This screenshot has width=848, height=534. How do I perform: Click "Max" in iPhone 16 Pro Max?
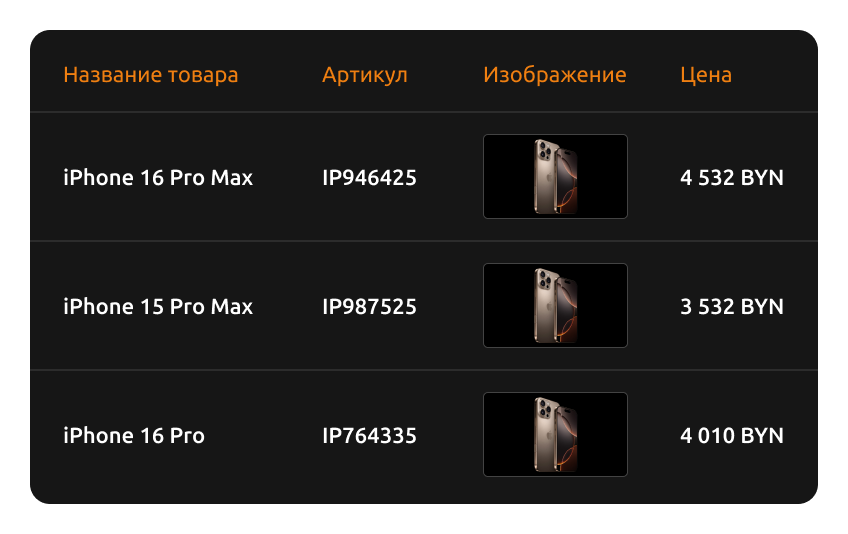[x=232, y=178]
